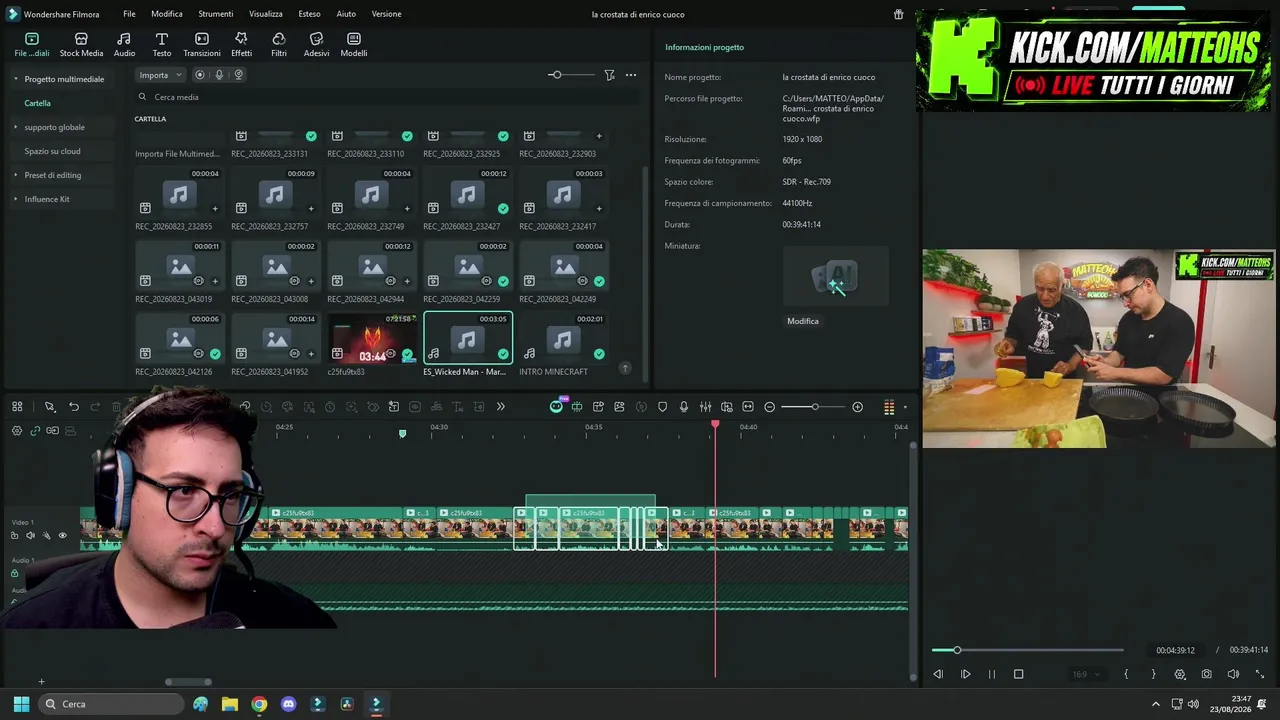Undo the last timeline action

[73, 407]
